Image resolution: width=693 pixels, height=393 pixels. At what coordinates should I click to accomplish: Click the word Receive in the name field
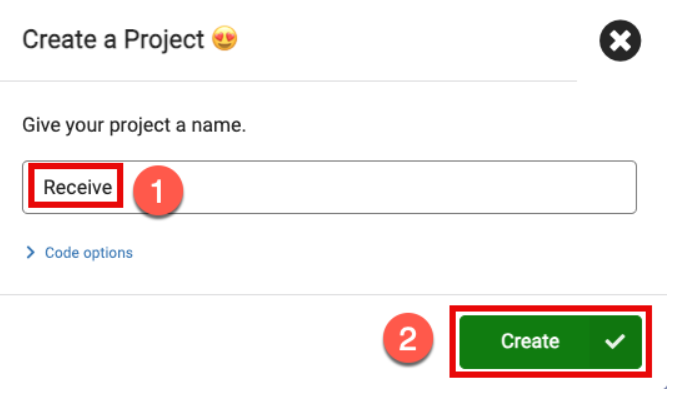(77, 187)
